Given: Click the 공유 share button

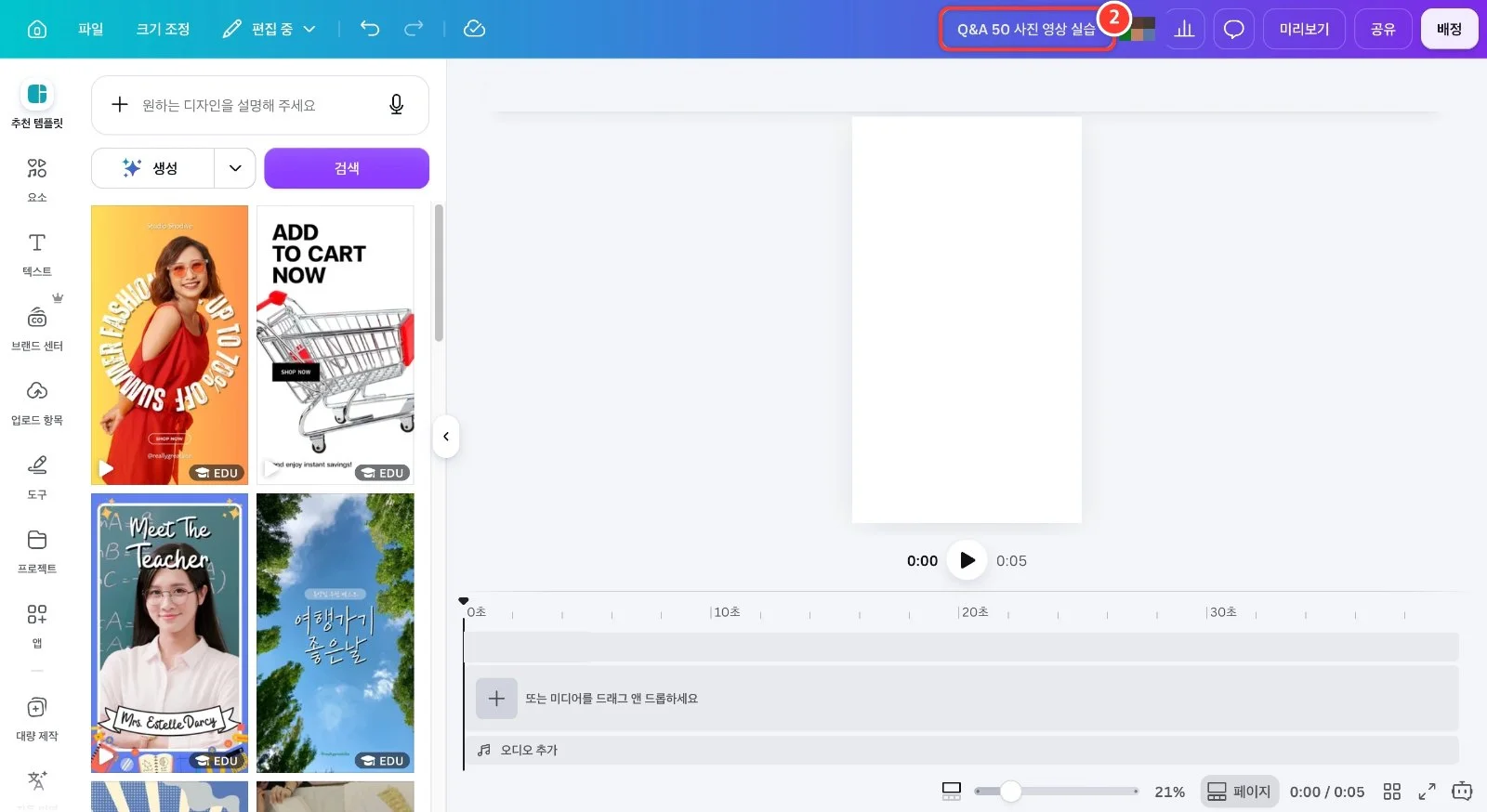Looking at the screenshot, I should click(1383, 29).
